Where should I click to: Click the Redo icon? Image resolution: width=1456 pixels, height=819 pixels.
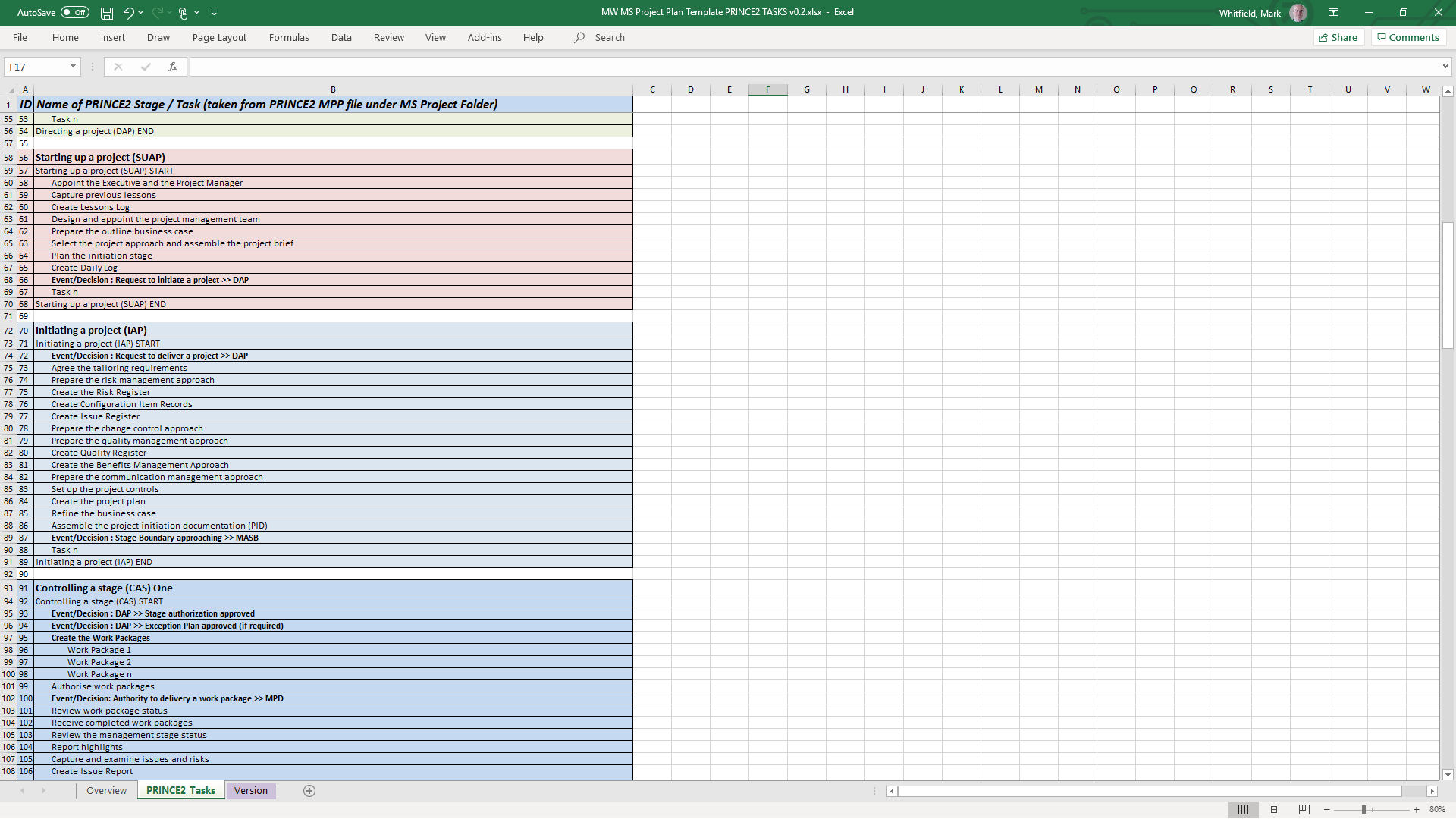tap(156, 12)
